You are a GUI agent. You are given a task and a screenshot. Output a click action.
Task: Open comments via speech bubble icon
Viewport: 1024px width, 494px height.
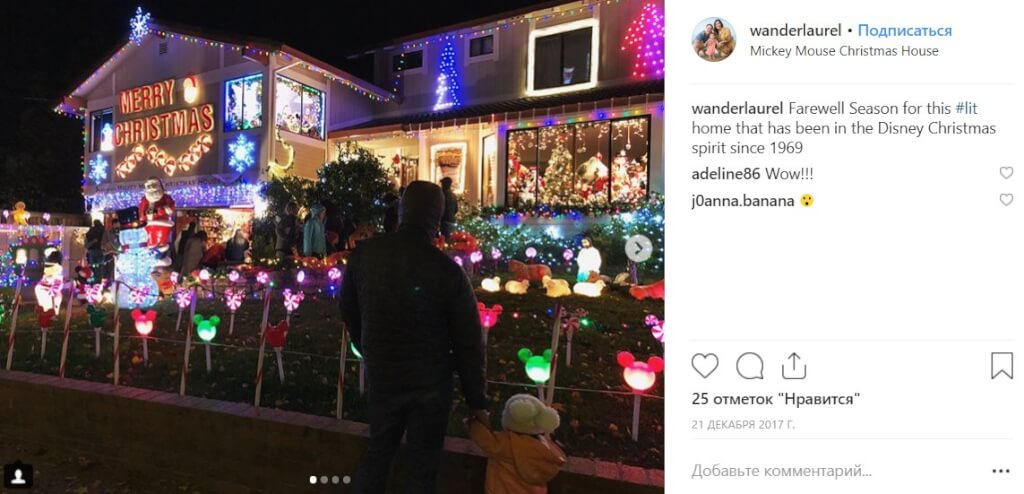[750, 366]
